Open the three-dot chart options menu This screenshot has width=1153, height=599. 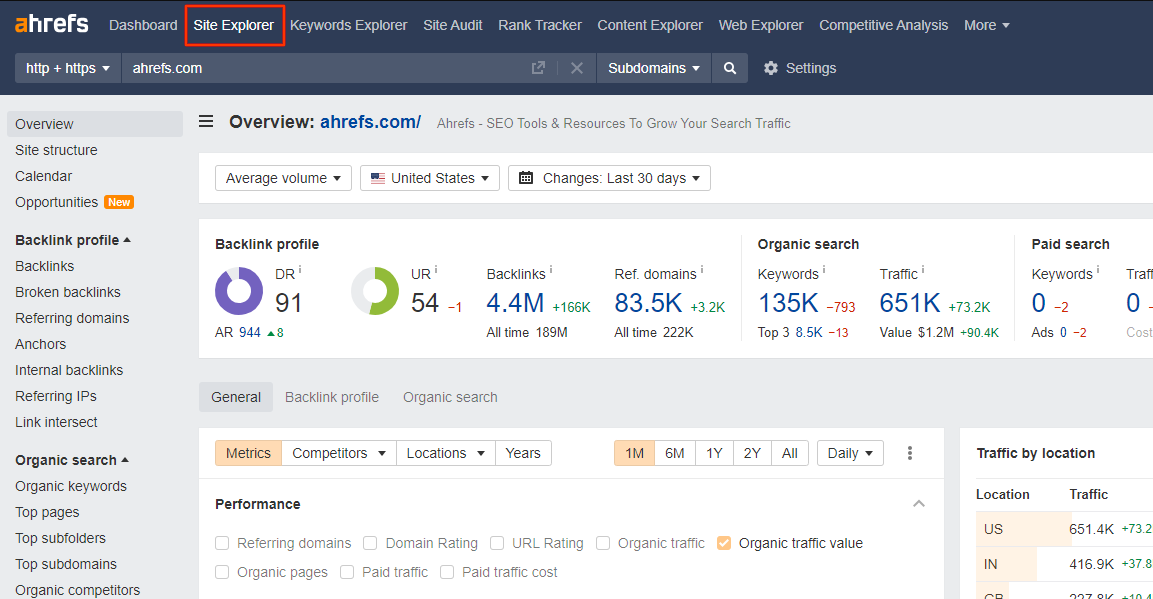tap(910, 453)
